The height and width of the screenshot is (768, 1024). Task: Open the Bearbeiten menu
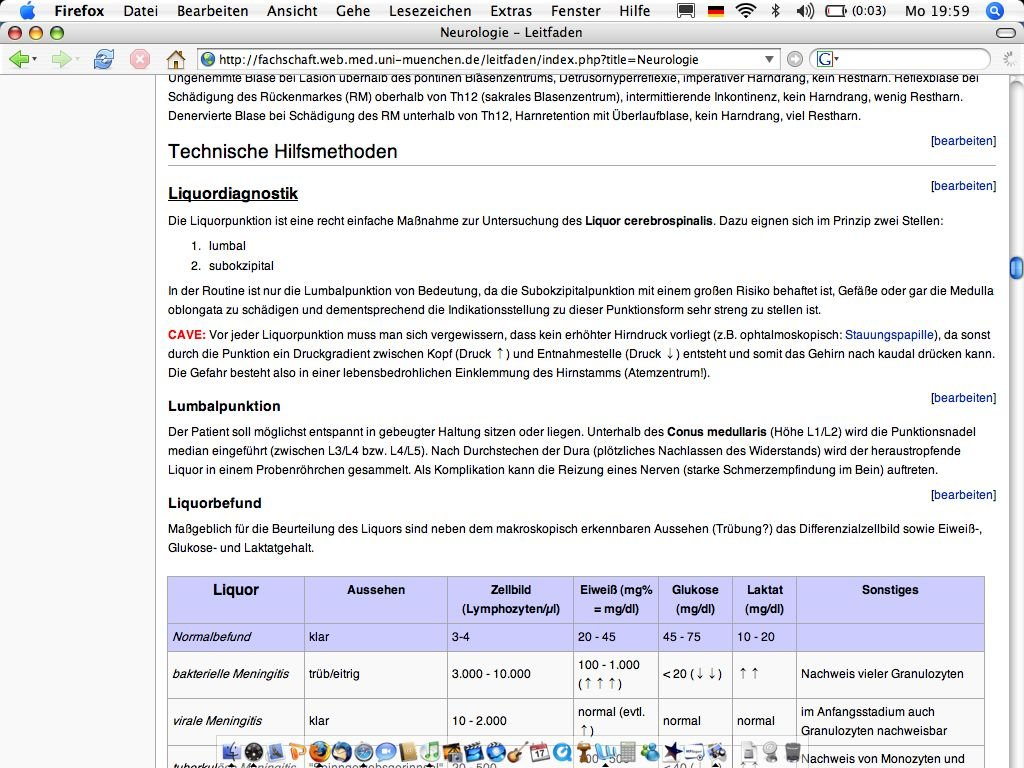(x=212, y=11)
